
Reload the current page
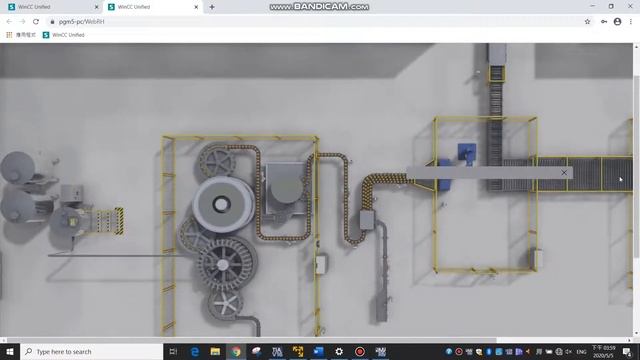tap(36, 22)
